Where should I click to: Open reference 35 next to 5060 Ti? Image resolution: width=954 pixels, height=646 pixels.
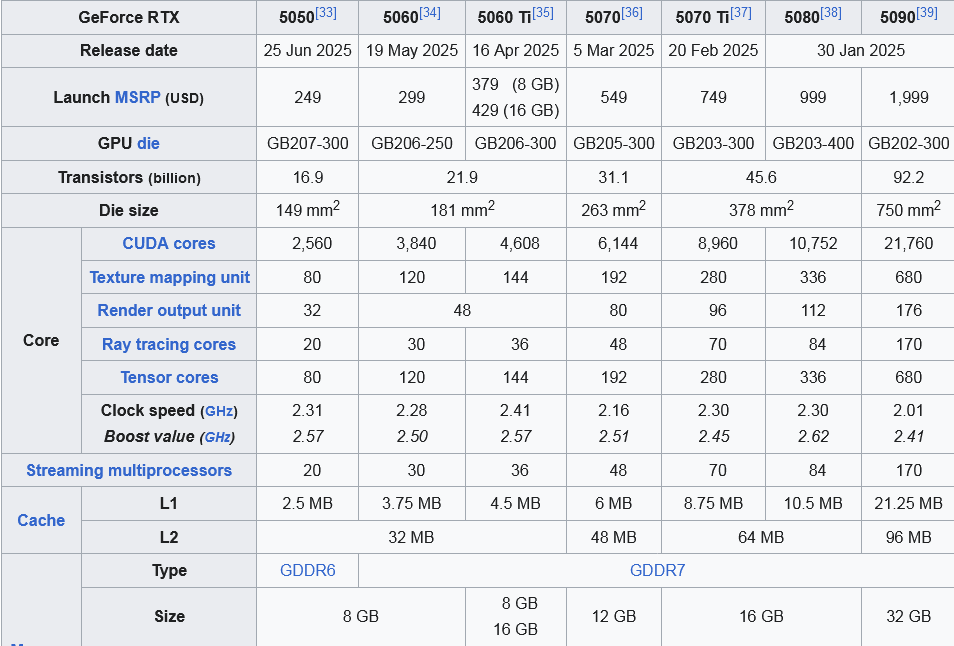tap(543, 12)
